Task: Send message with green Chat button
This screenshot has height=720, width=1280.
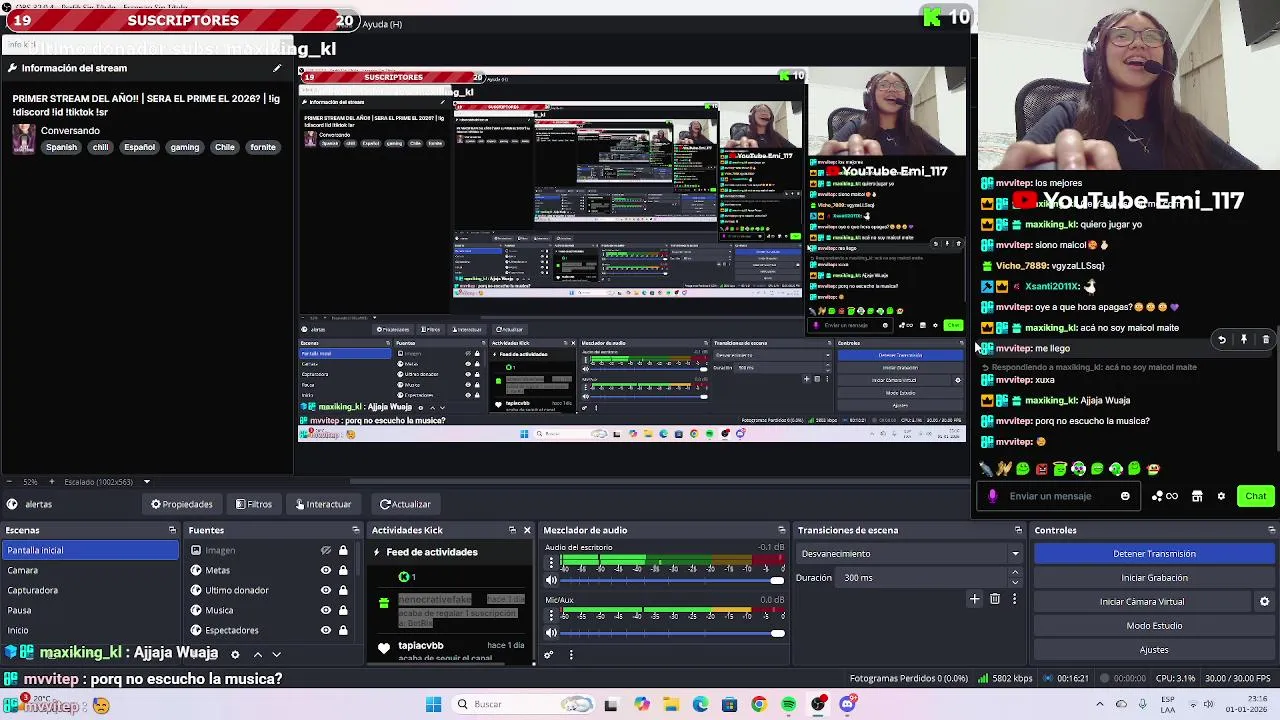Action: coord(1256,496)
